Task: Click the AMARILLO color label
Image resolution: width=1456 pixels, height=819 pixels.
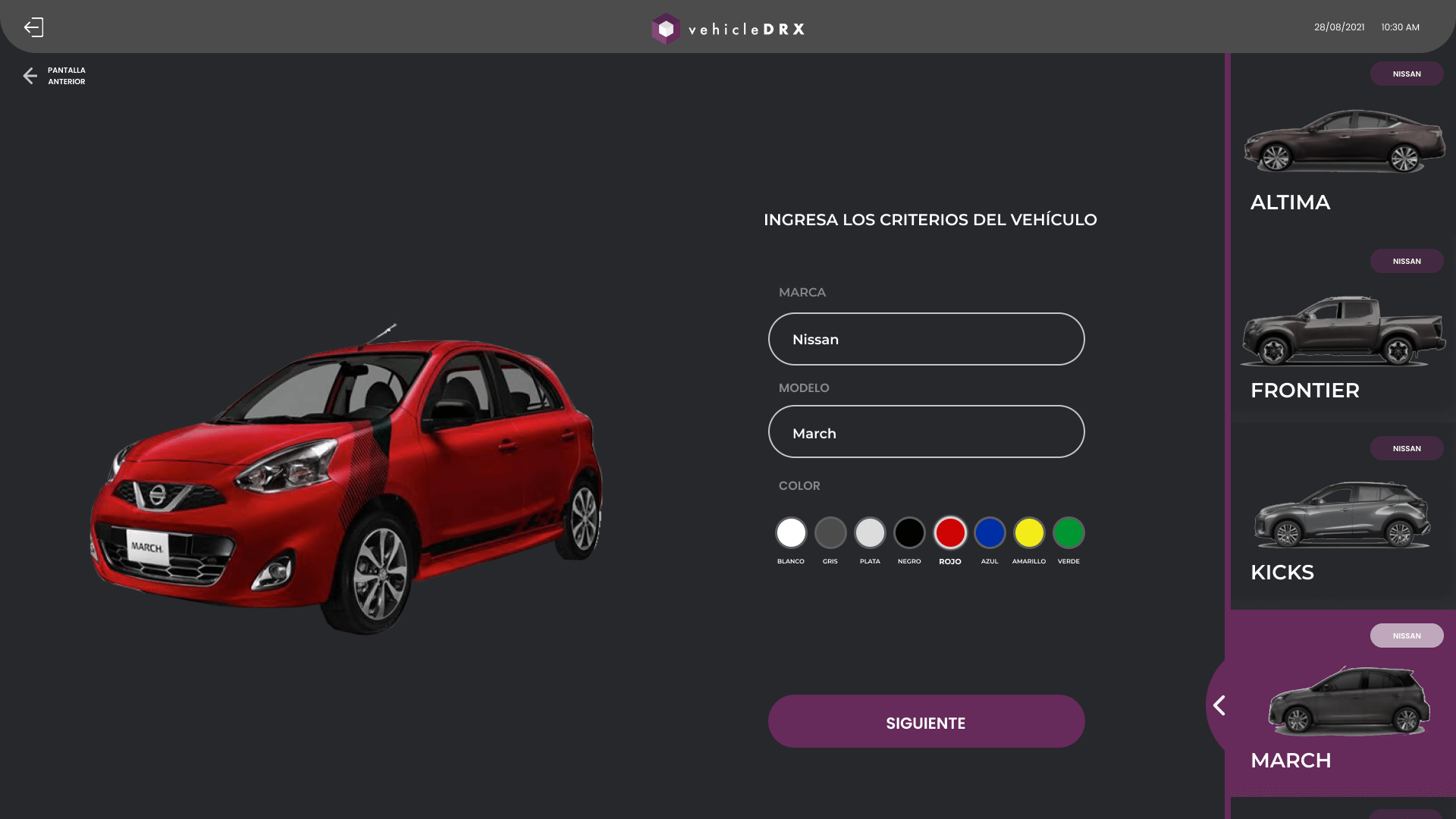Action: [1029, 561]
